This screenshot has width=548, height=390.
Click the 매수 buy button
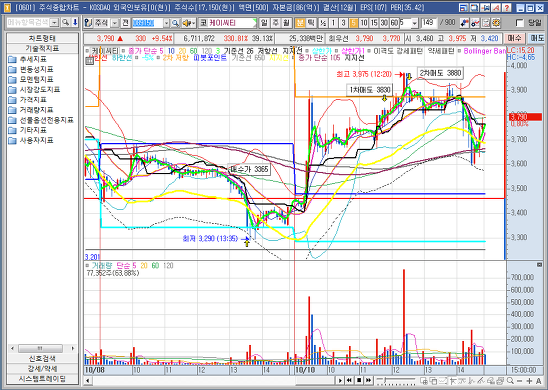click(514, 38)
